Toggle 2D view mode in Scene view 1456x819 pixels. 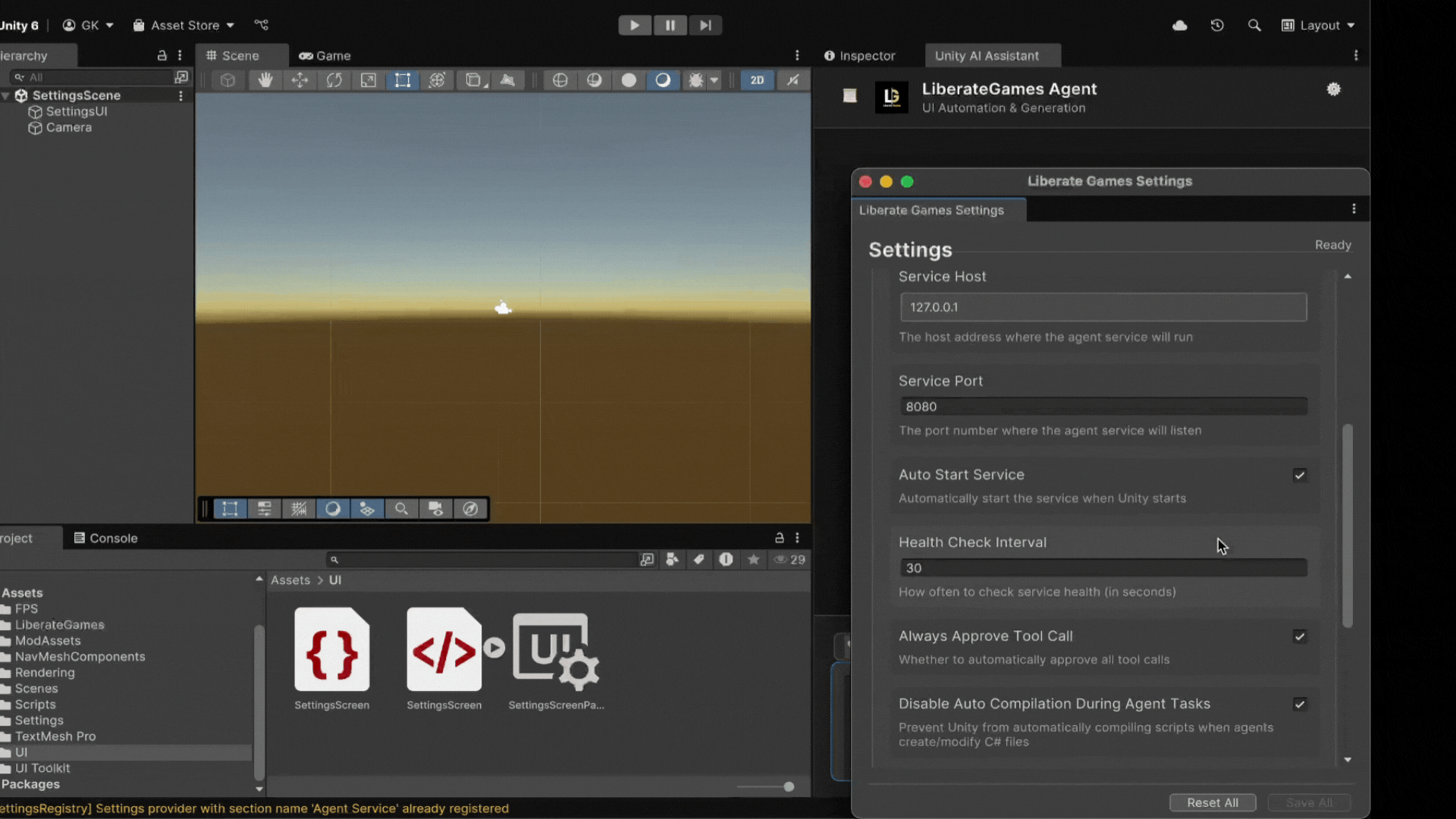(757, 80)
